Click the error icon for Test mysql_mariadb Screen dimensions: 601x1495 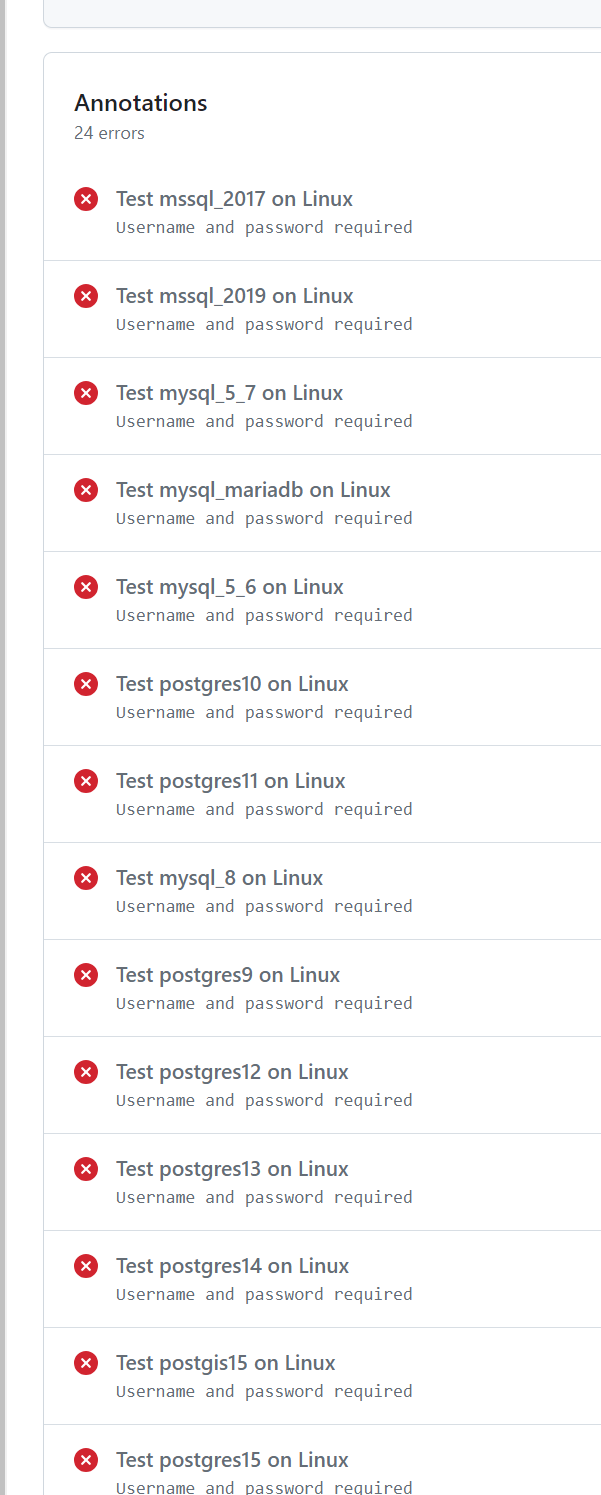point(86,490)
